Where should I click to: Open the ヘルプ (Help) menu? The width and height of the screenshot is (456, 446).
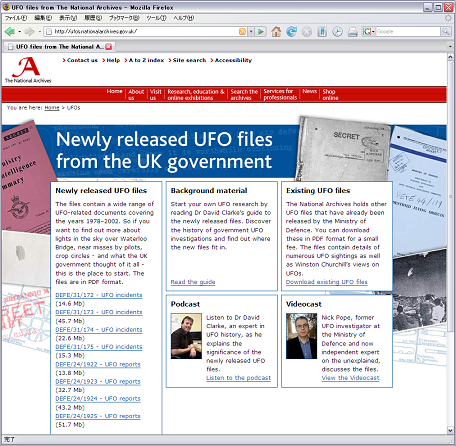184,18
